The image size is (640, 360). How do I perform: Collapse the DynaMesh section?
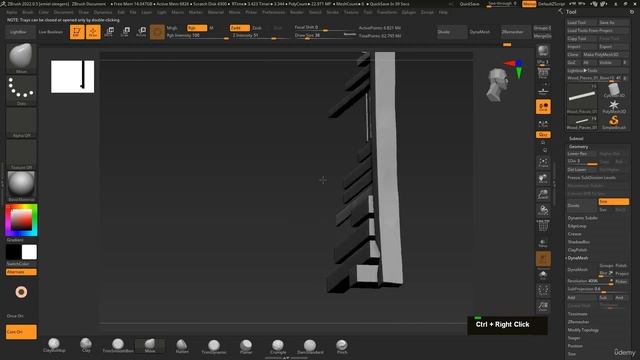[x=578, y=258]
